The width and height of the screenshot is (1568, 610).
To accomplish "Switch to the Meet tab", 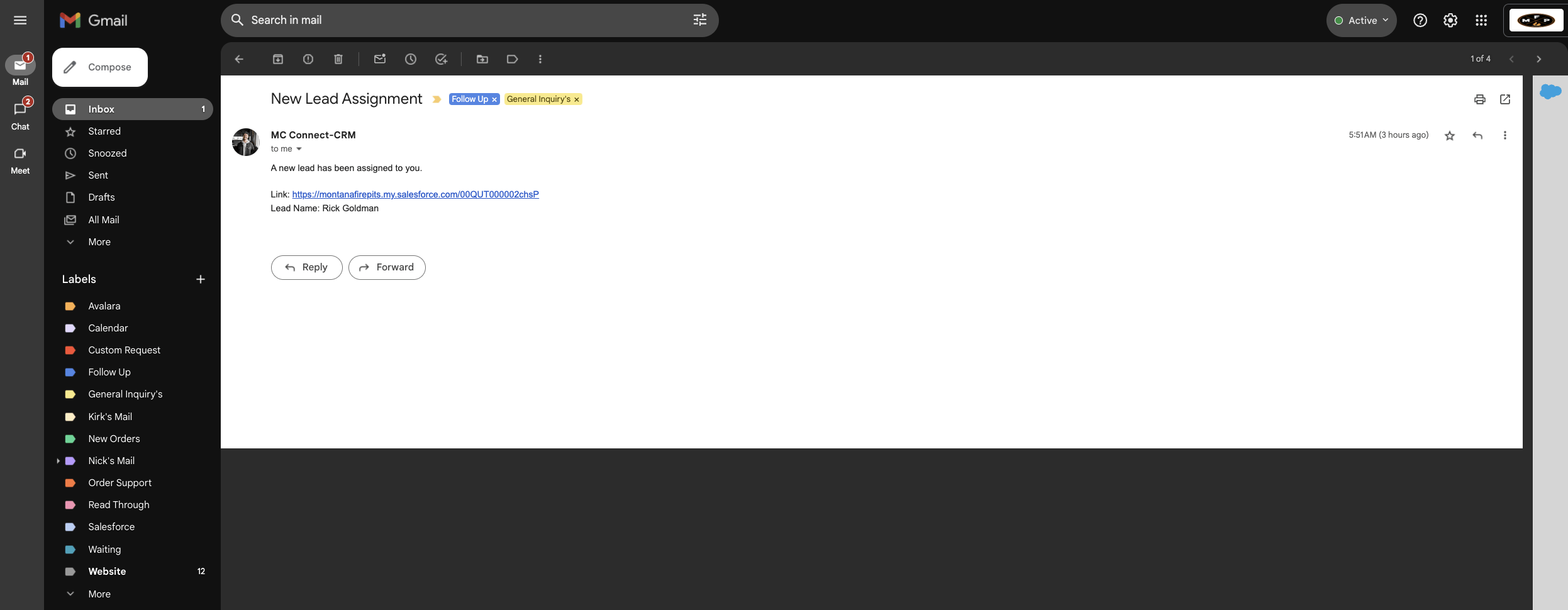I will point(20,160).
